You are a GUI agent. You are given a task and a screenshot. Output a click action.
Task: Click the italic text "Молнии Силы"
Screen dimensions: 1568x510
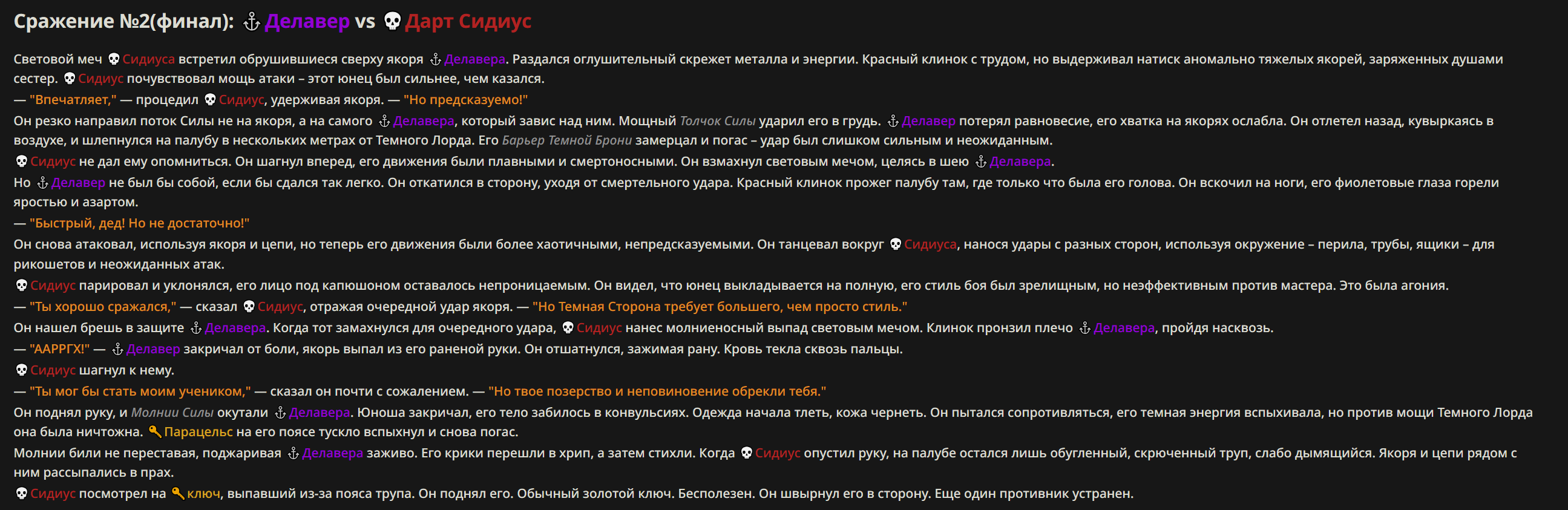172,413
